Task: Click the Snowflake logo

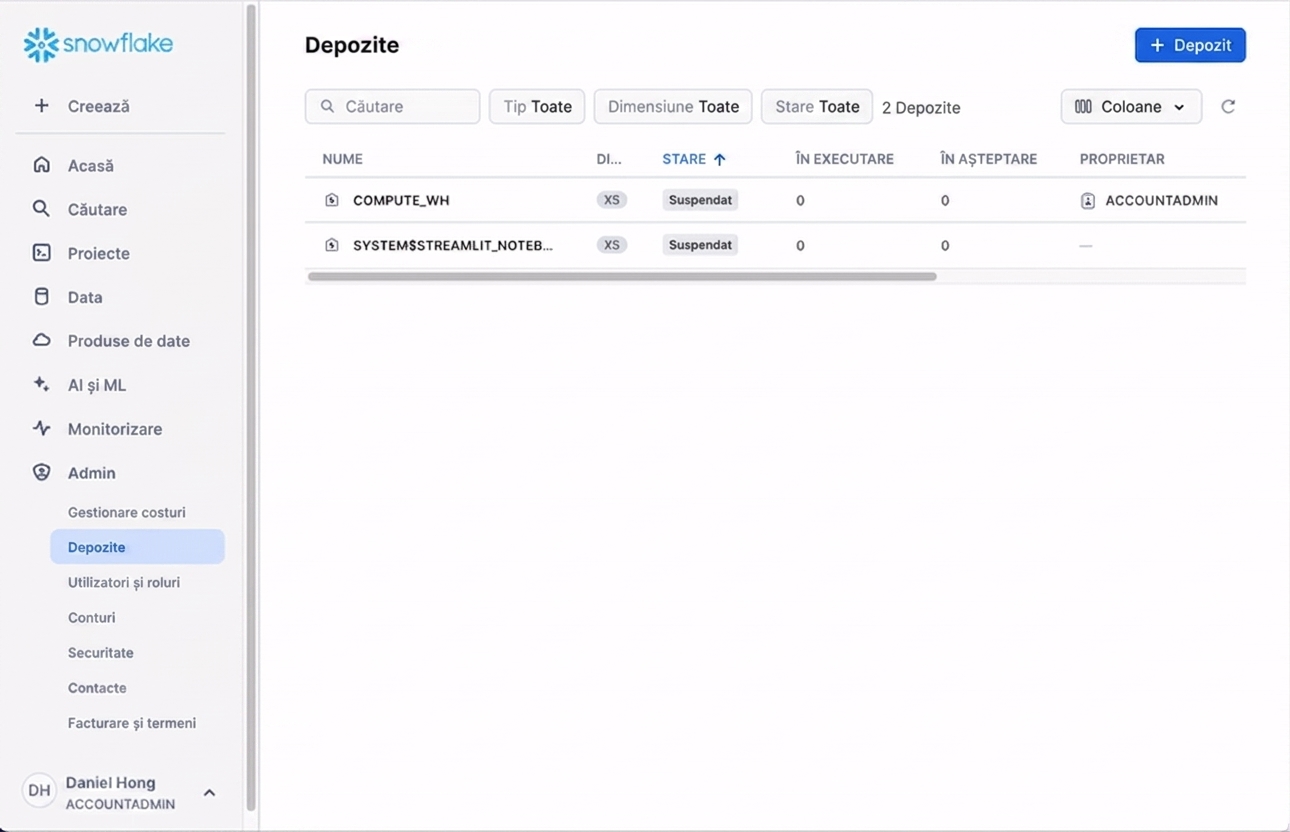Action: point(98,44)
